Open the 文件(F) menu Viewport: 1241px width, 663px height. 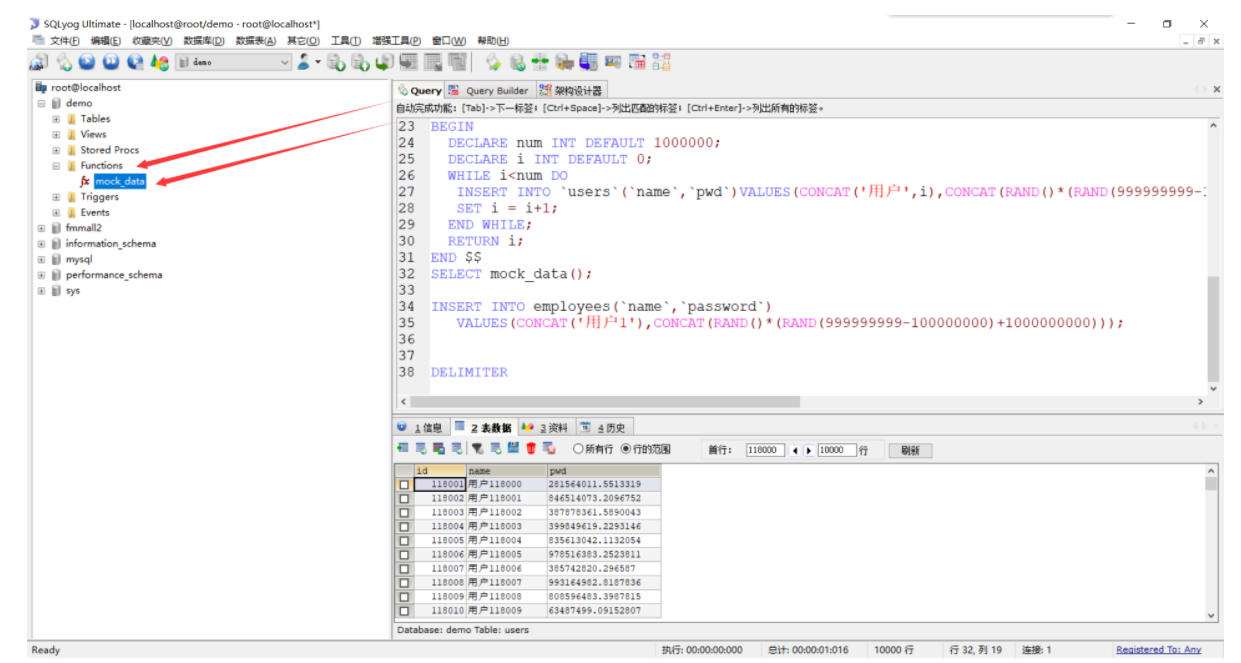[x=65, y=41]
